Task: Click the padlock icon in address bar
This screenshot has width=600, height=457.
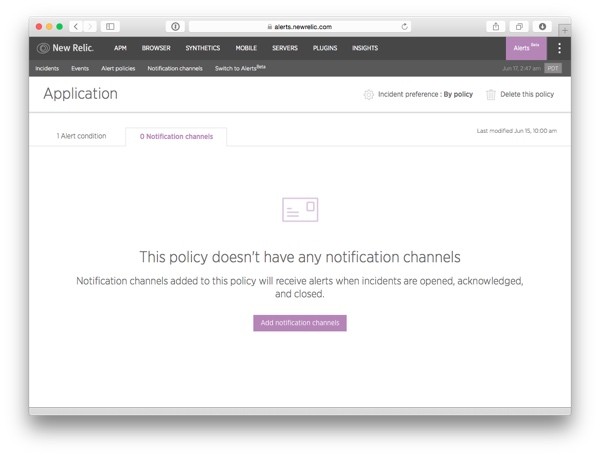Action: (270, 27)
